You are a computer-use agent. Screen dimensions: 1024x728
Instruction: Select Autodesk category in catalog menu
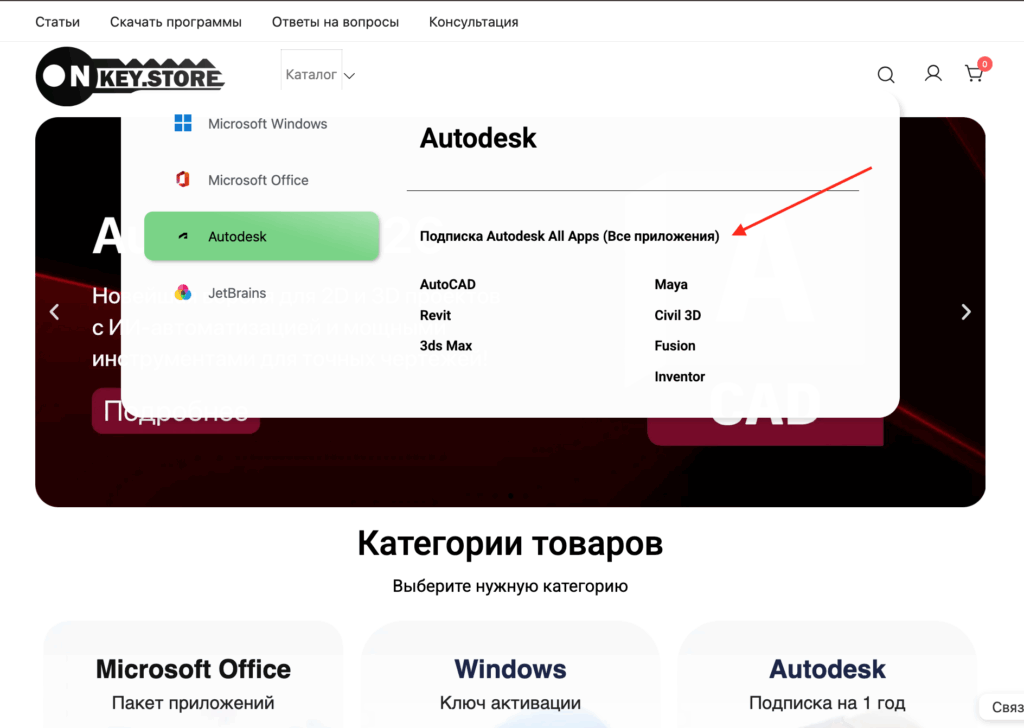[262, 237]
